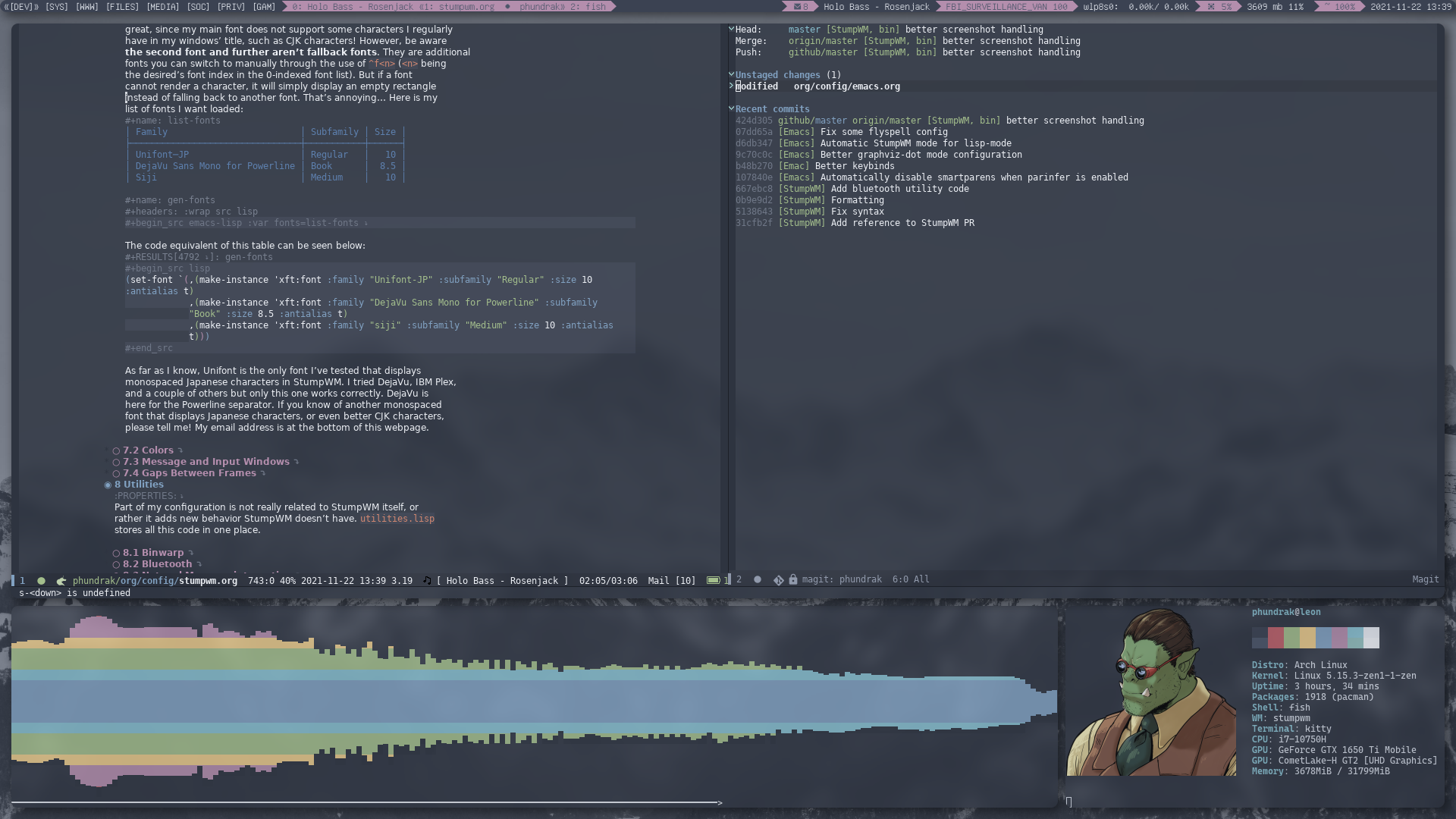This screenshot has height=819, width=1456.
Task: Click the Emacs org-mode heading icon
Action: coord(108,484)
